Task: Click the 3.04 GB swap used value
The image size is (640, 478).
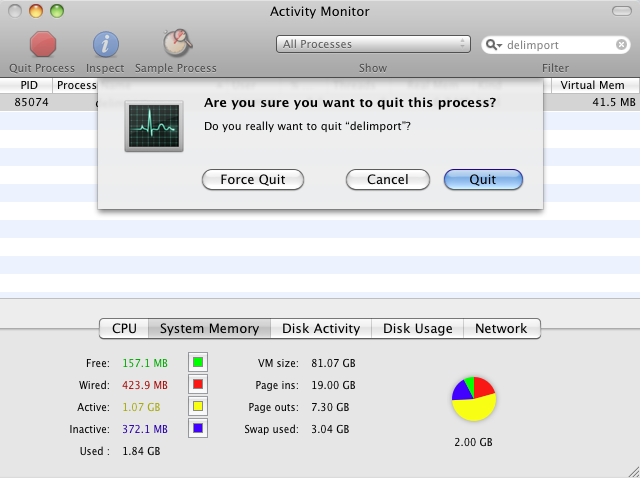Action: 330,429
